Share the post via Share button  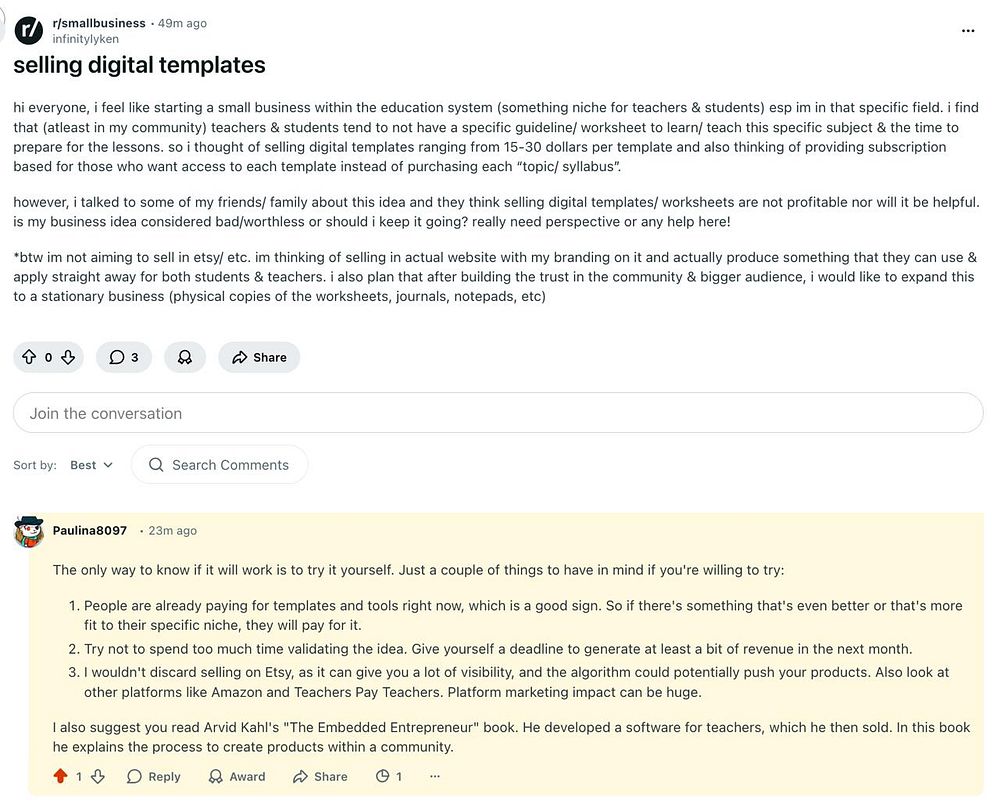pos(259,357)
